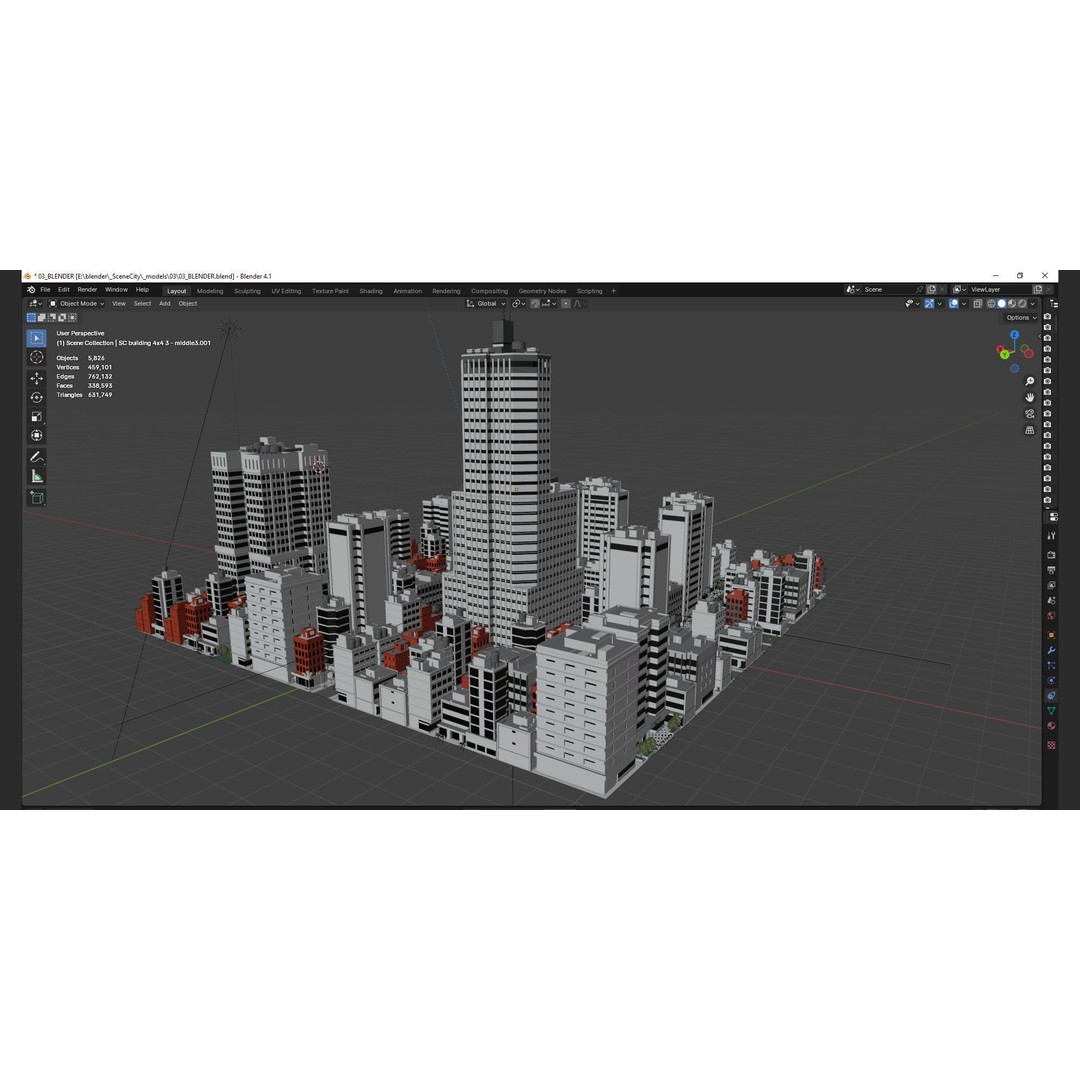Image resolution: width=1080 pixels, height=1080 pixels.
Task: Open Global transform orientation dropdown
Action: click(x=486, y=304)
